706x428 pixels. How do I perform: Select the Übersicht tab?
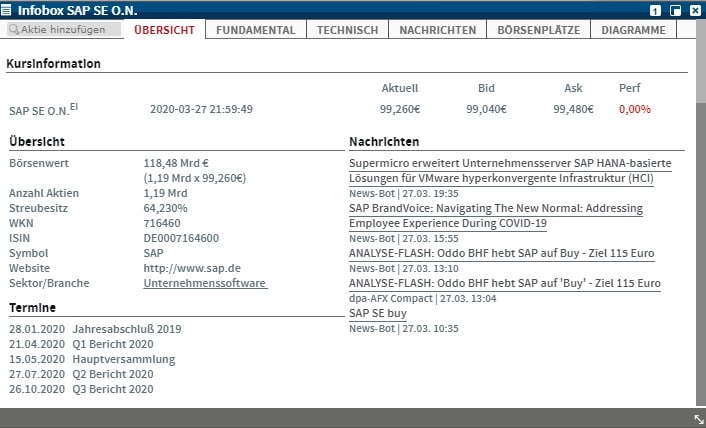point(164,30)
